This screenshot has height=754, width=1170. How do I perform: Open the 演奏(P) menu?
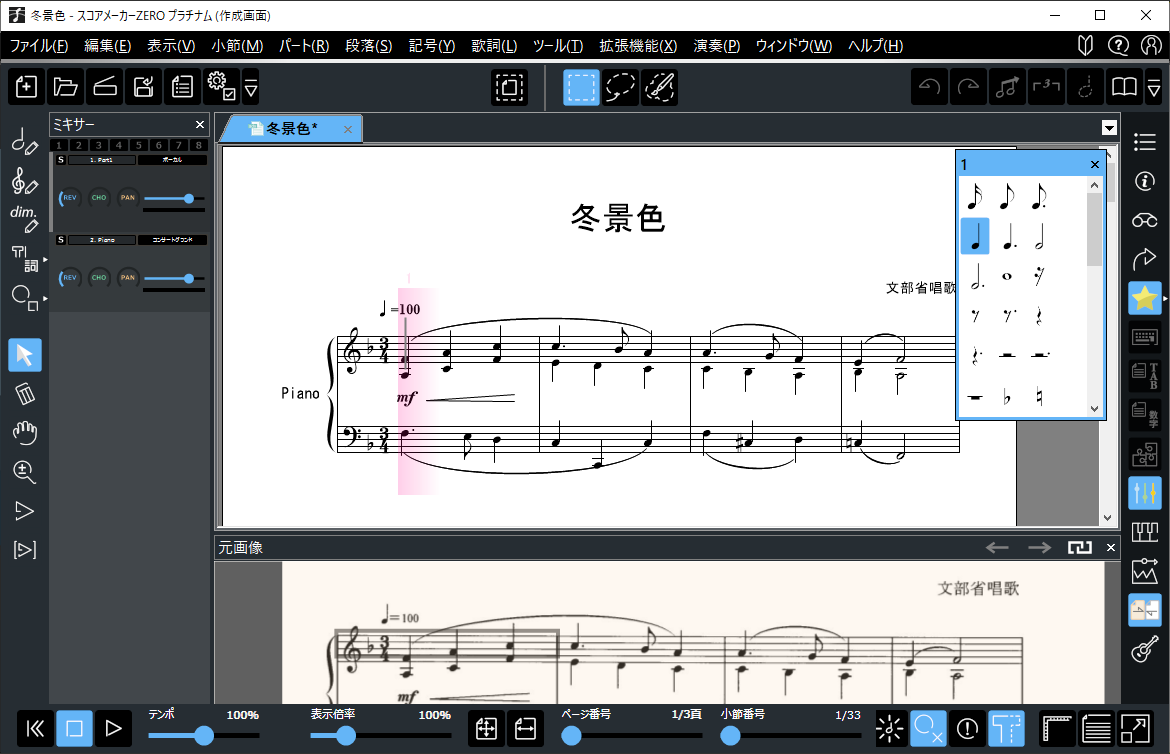[x=716, y=46]
